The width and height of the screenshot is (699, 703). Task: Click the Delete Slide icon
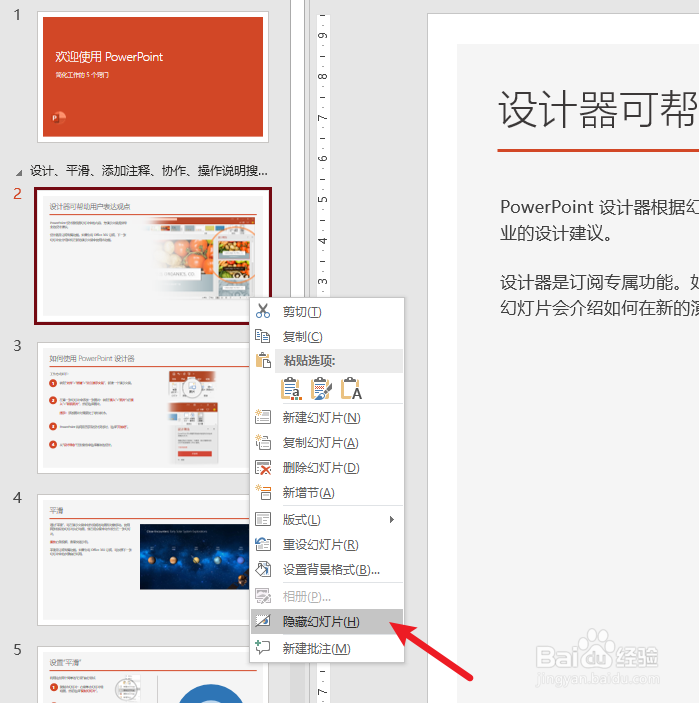(263, 467)
